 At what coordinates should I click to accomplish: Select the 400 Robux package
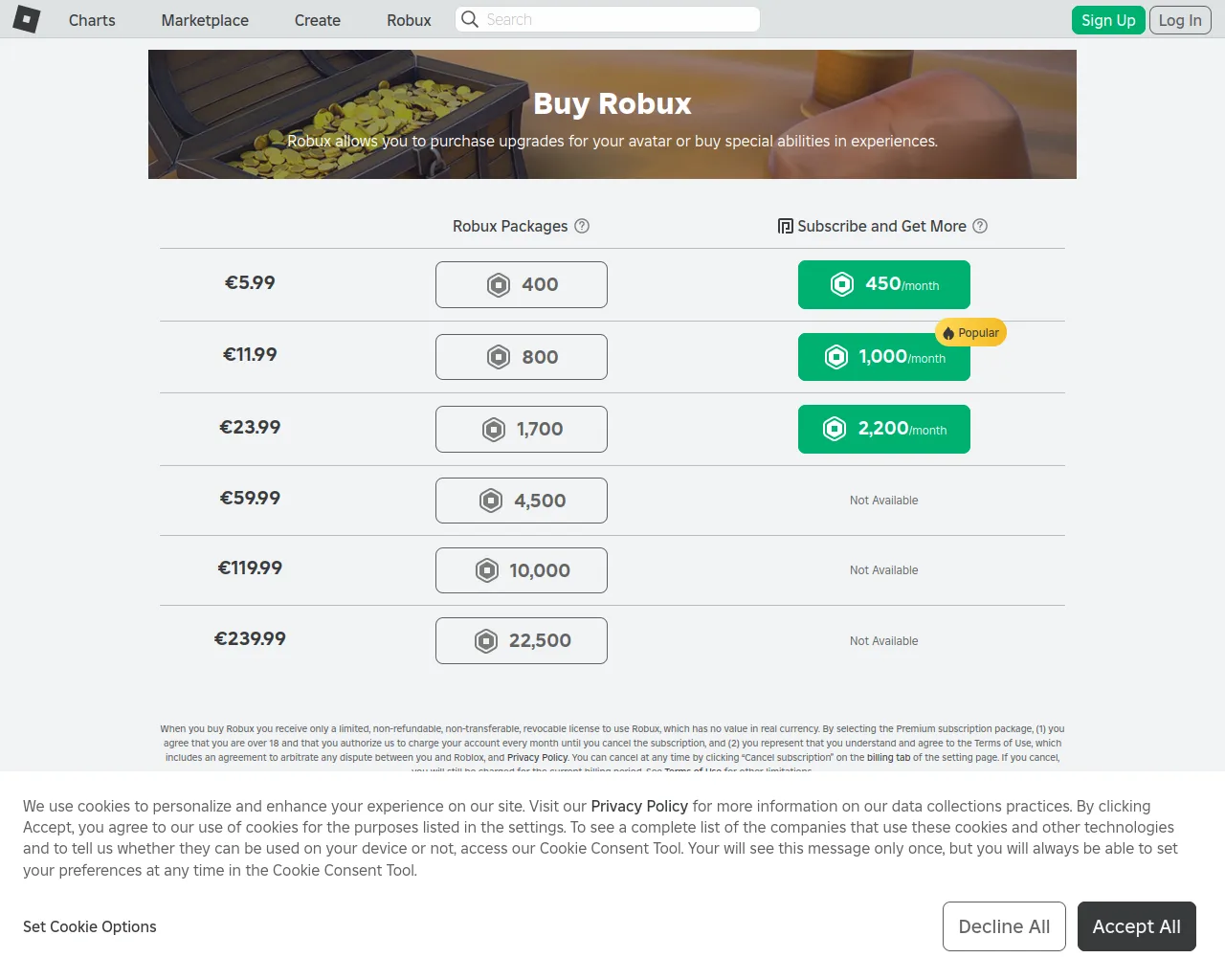pyautogui.click(x=522, y=284)
